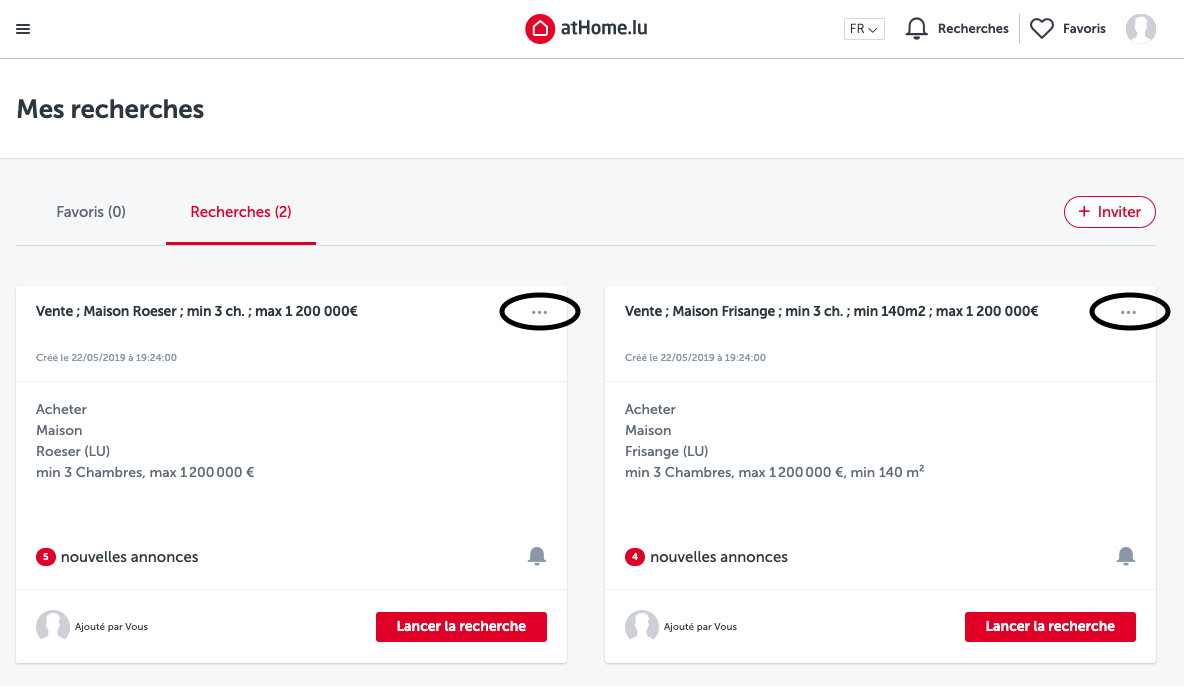Toggle alert bell on Roeser search card
This screenshot has width=1184, height=686.
537,556
